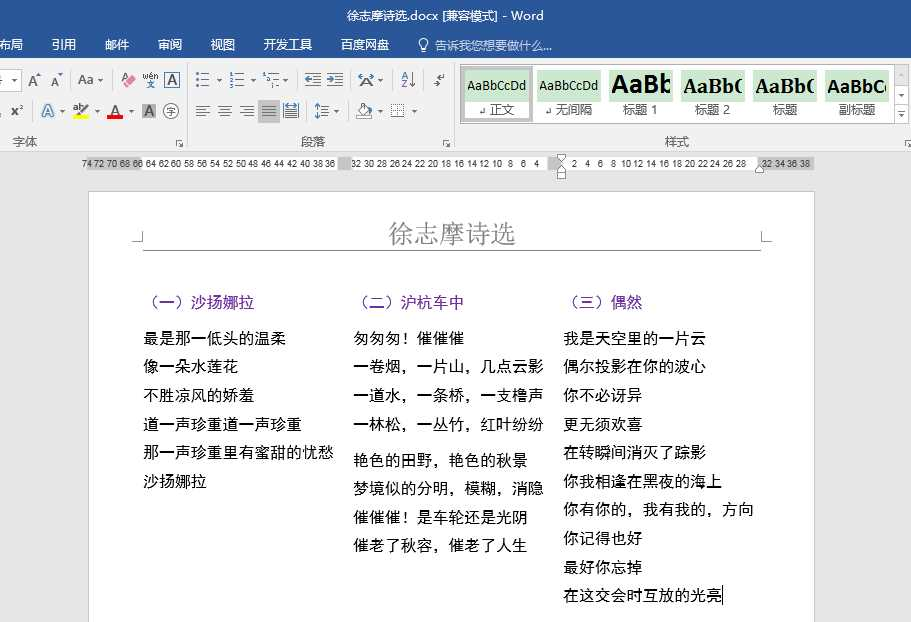Switch to the 邮件 tab
Image resolution: width=911 pixels, height=622 pixels.
tap(117, 45)
